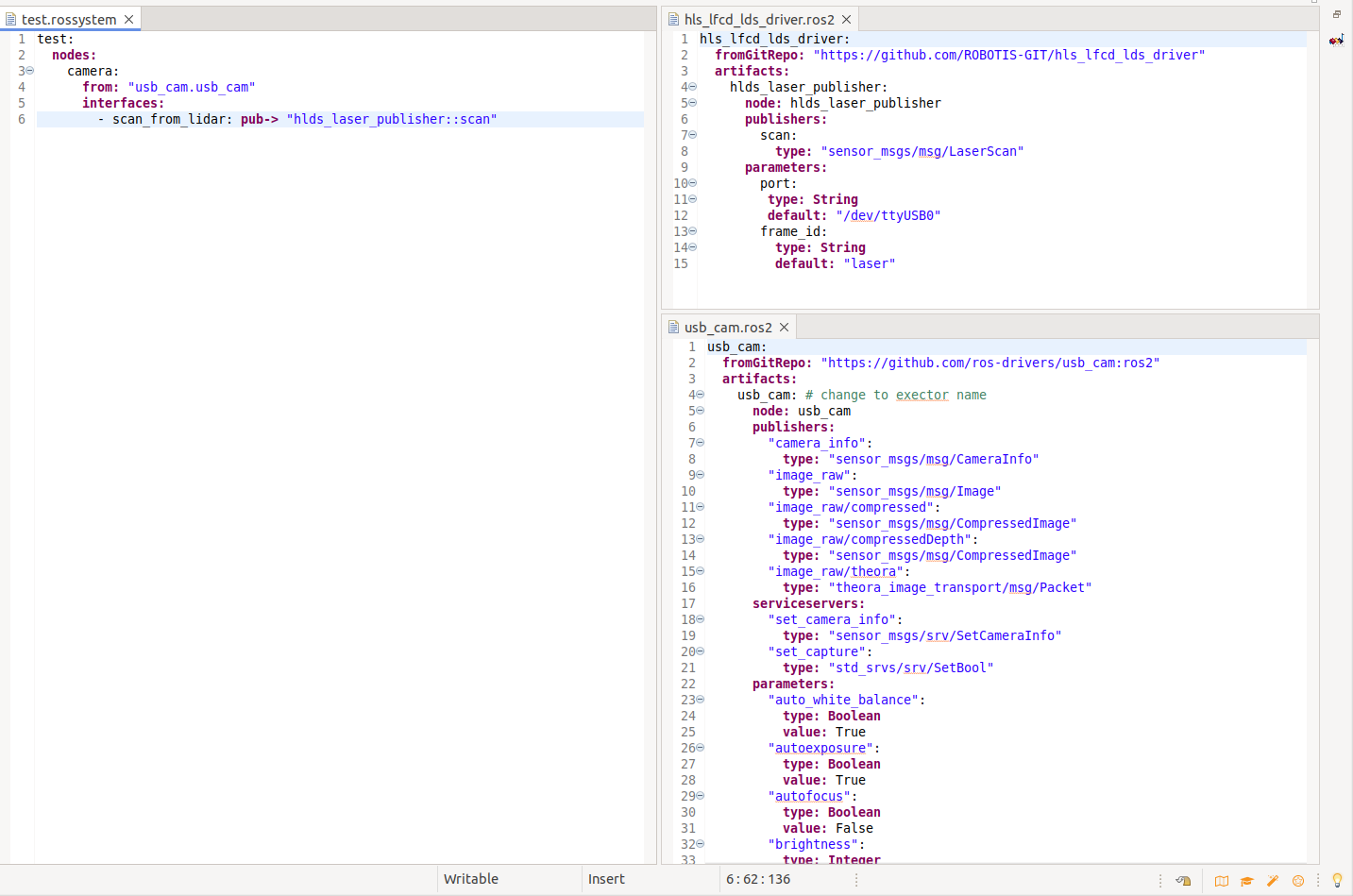Click the hls_lfcd_lds_driver GitHub repo URL string
1353x896 pixels.
pyautogui.click(x=1009, y=55)
